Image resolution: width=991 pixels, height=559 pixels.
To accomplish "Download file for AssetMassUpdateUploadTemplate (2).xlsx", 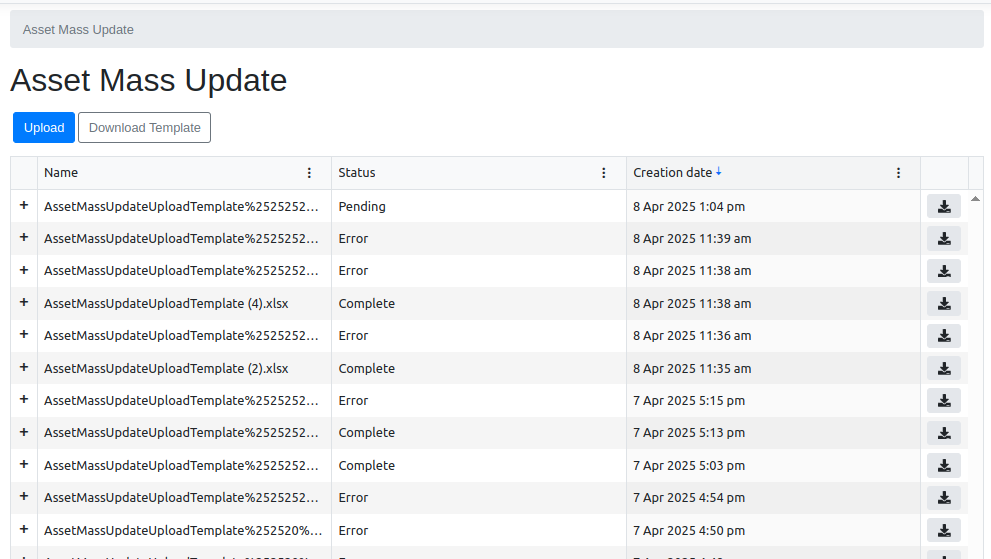I will point(943,369).
